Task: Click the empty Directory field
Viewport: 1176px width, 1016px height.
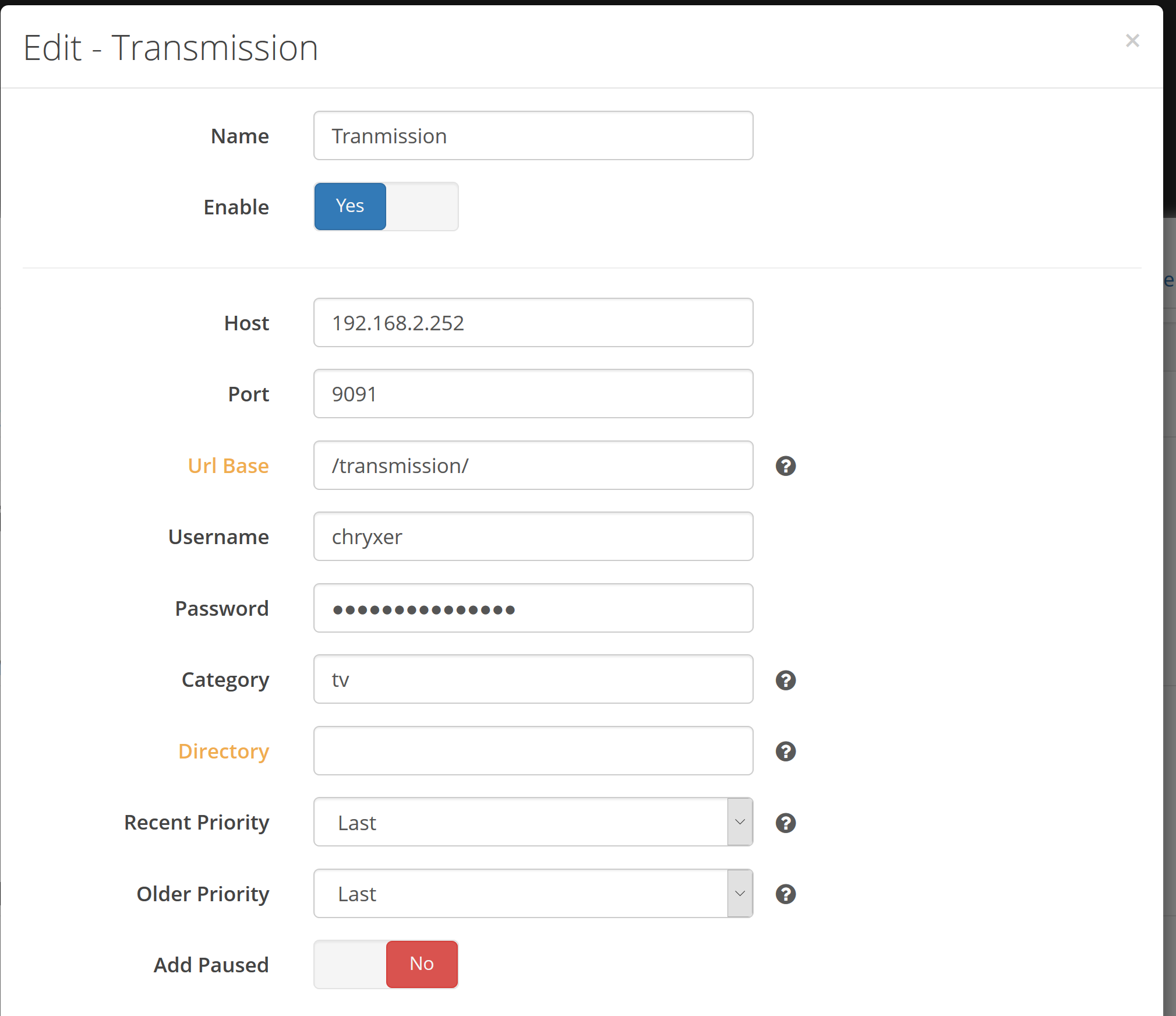Action: (x=532, y=751)
